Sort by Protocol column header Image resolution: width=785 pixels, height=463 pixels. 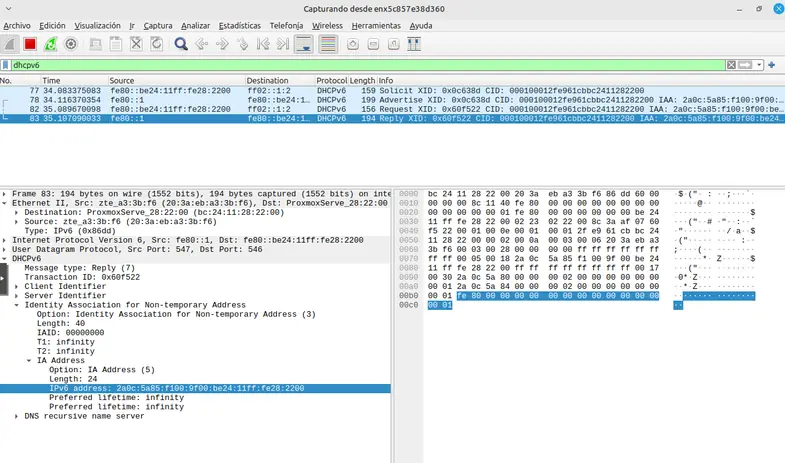click(331, 81)
